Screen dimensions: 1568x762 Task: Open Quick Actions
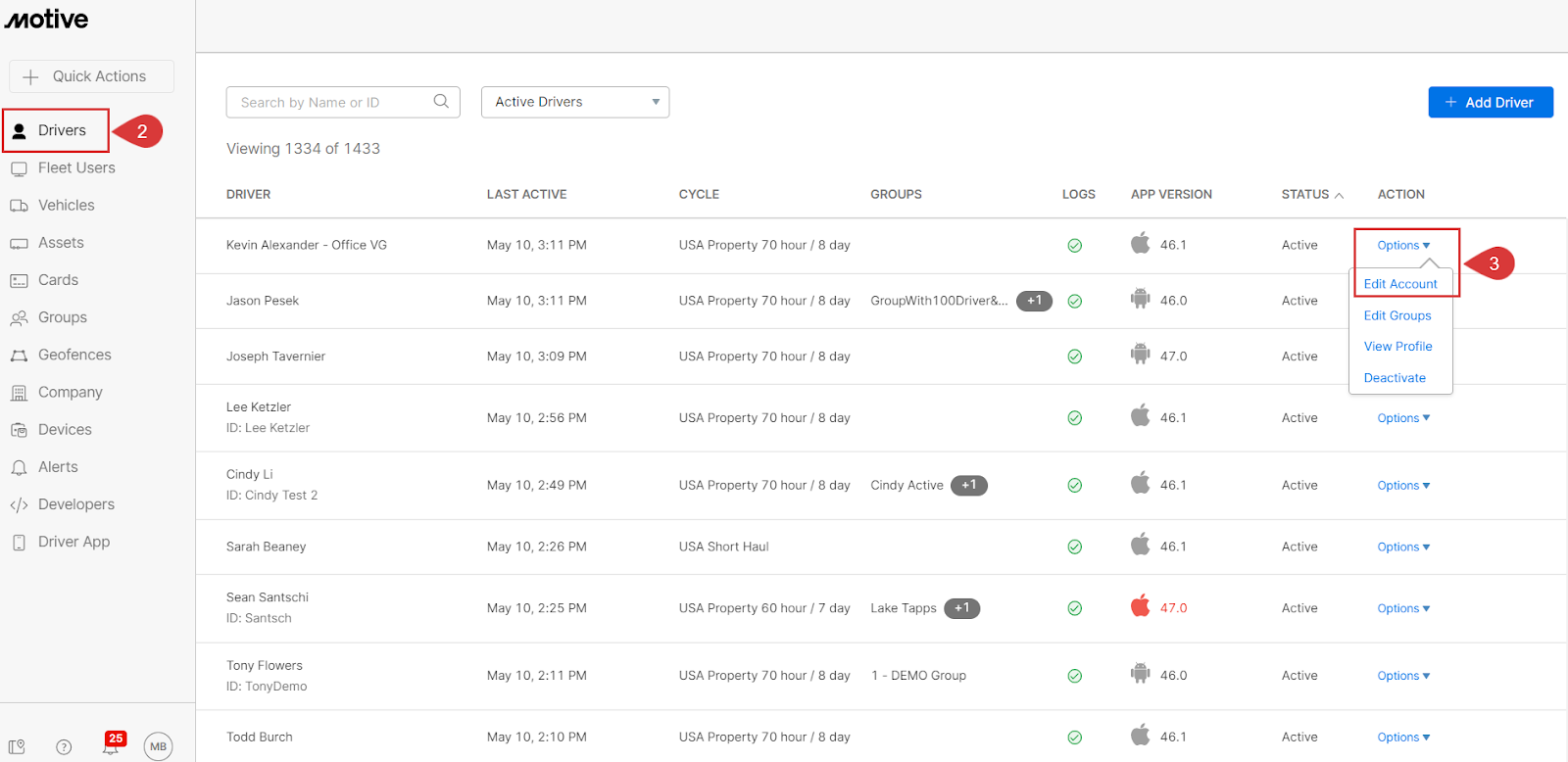point(92,76)
